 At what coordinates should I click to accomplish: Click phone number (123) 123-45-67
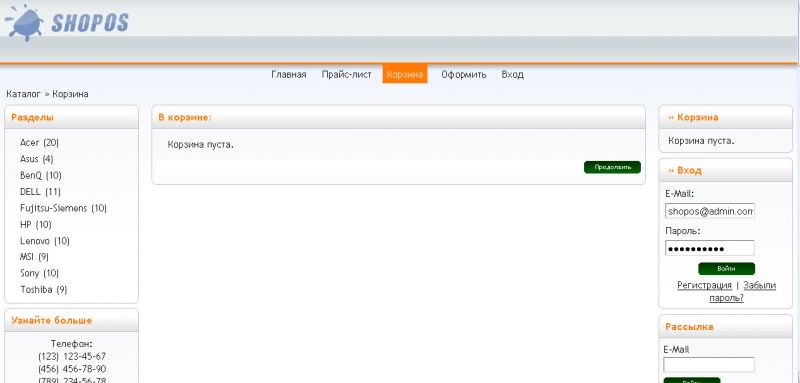[72, 356]
